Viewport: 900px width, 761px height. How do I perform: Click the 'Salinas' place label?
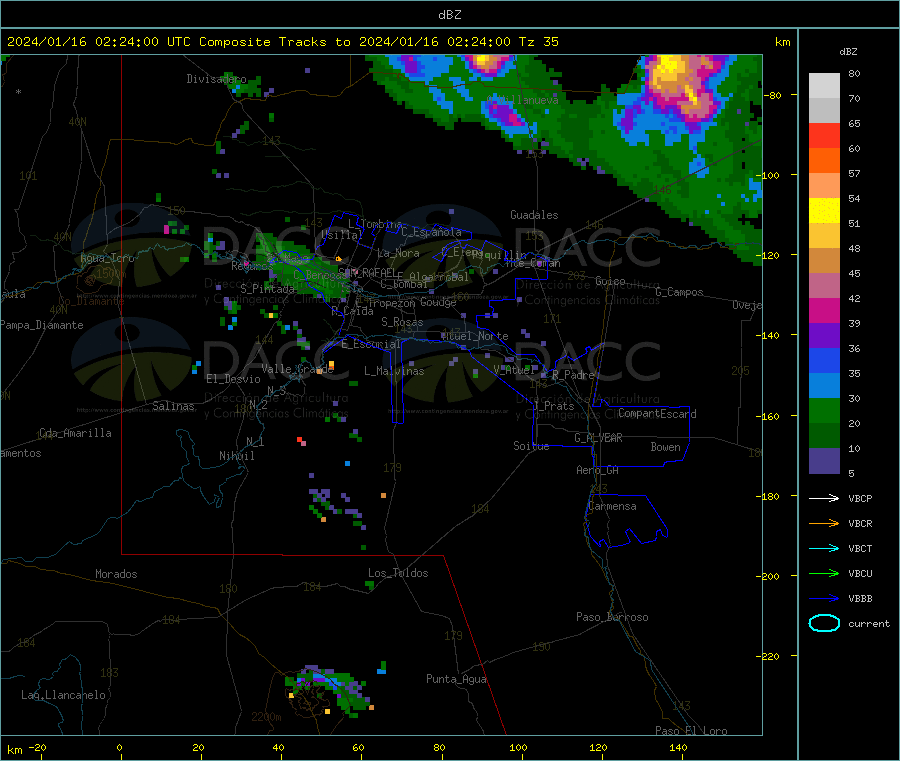click(173, 406)
